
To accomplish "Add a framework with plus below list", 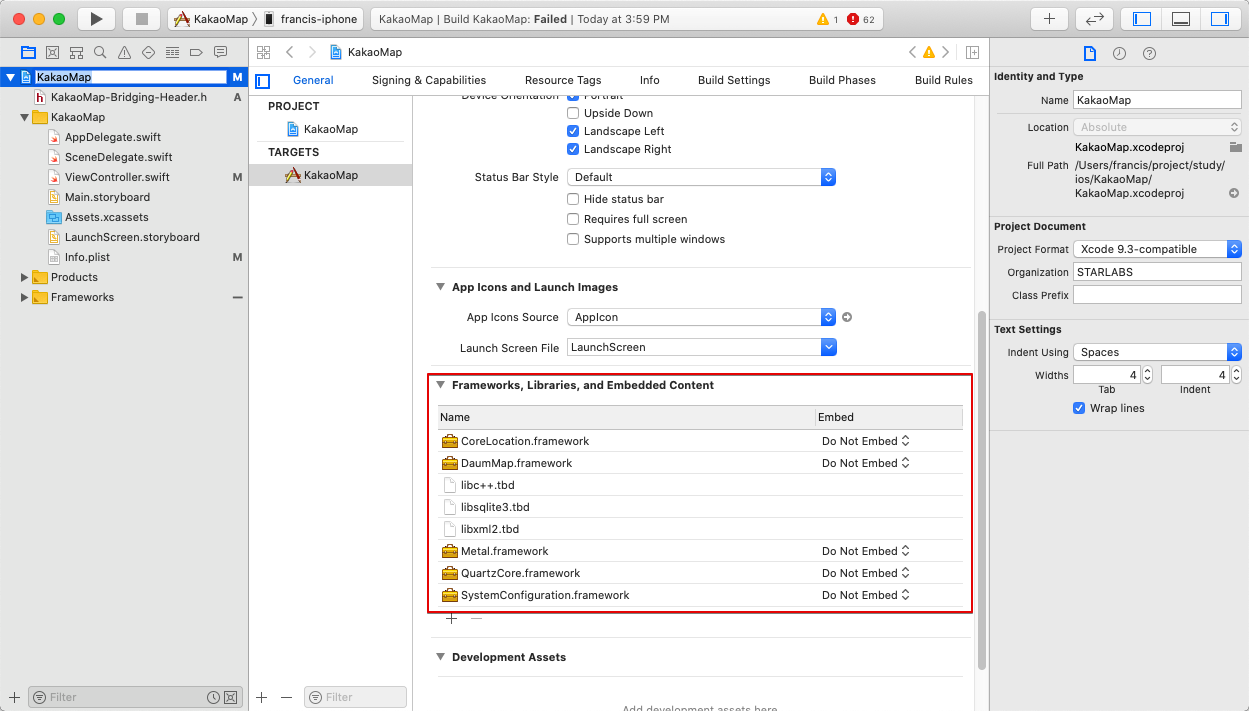I will point(452,619).
